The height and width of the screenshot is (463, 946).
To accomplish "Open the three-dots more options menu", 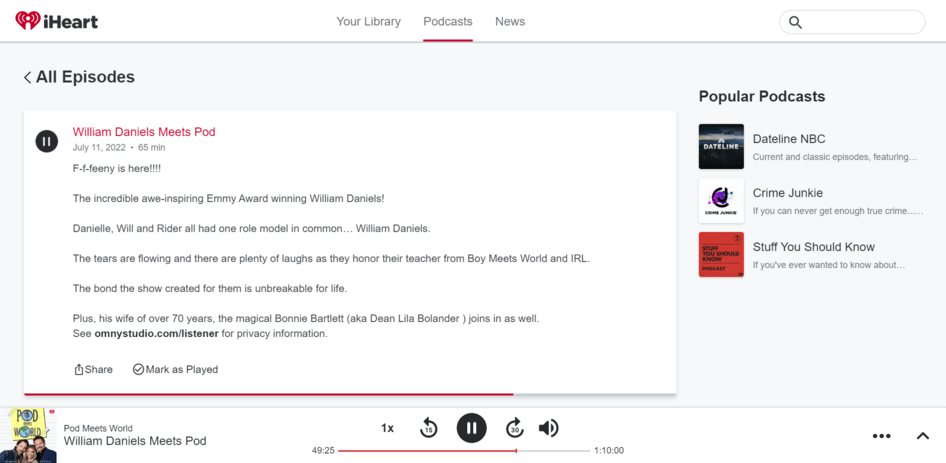I will (x=881, y=436).
